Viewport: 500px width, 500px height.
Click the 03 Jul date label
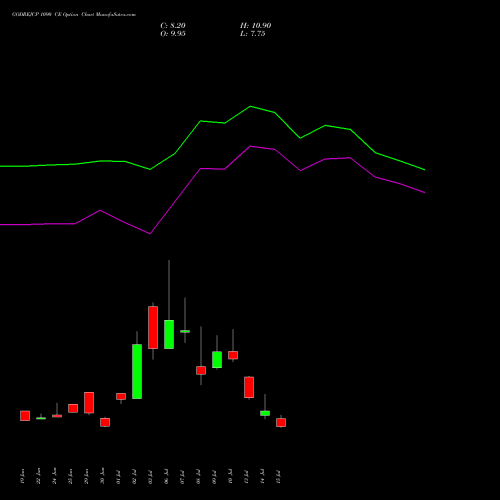tap(150, 477)
